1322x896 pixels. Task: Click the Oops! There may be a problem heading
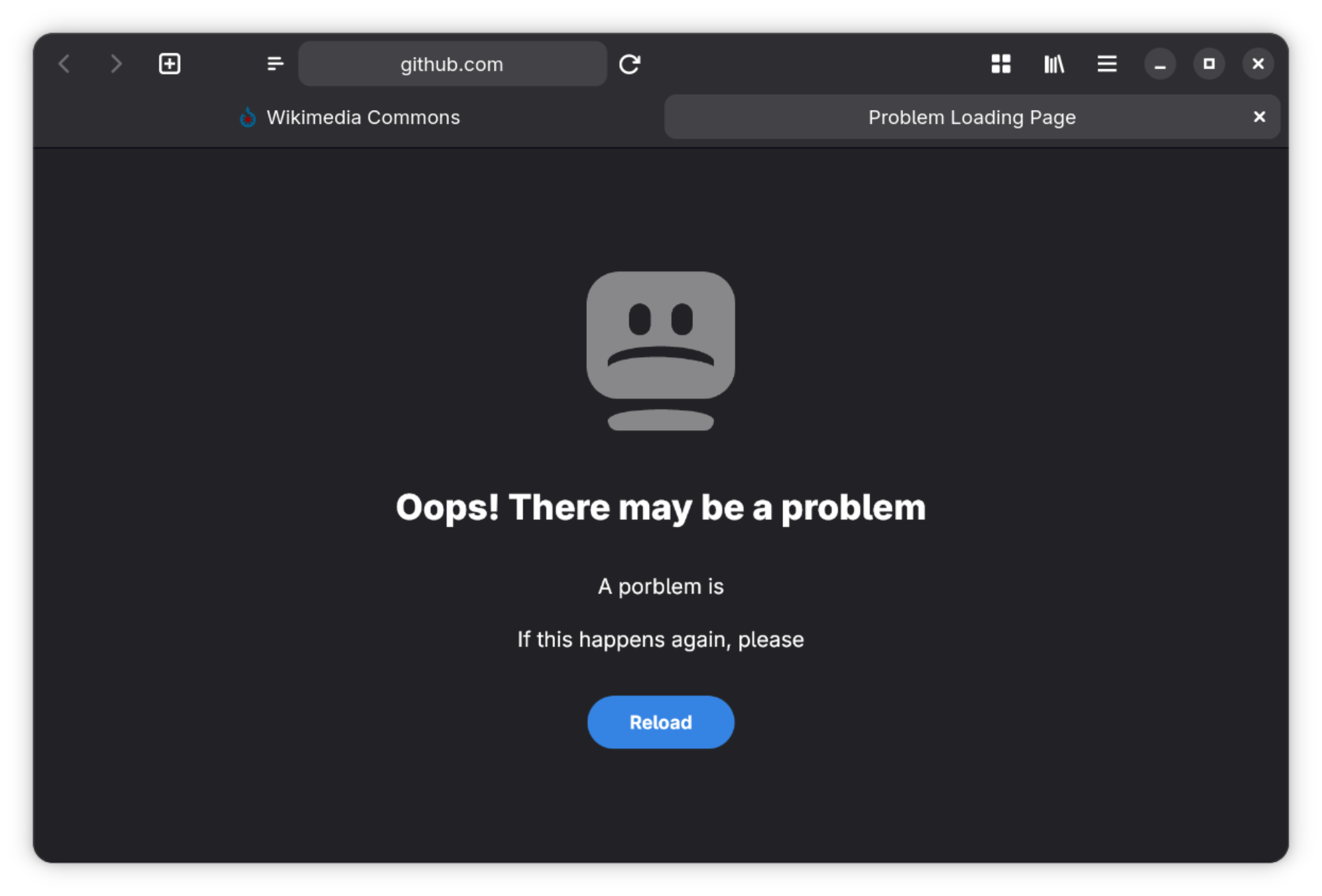tap(660, 508)
